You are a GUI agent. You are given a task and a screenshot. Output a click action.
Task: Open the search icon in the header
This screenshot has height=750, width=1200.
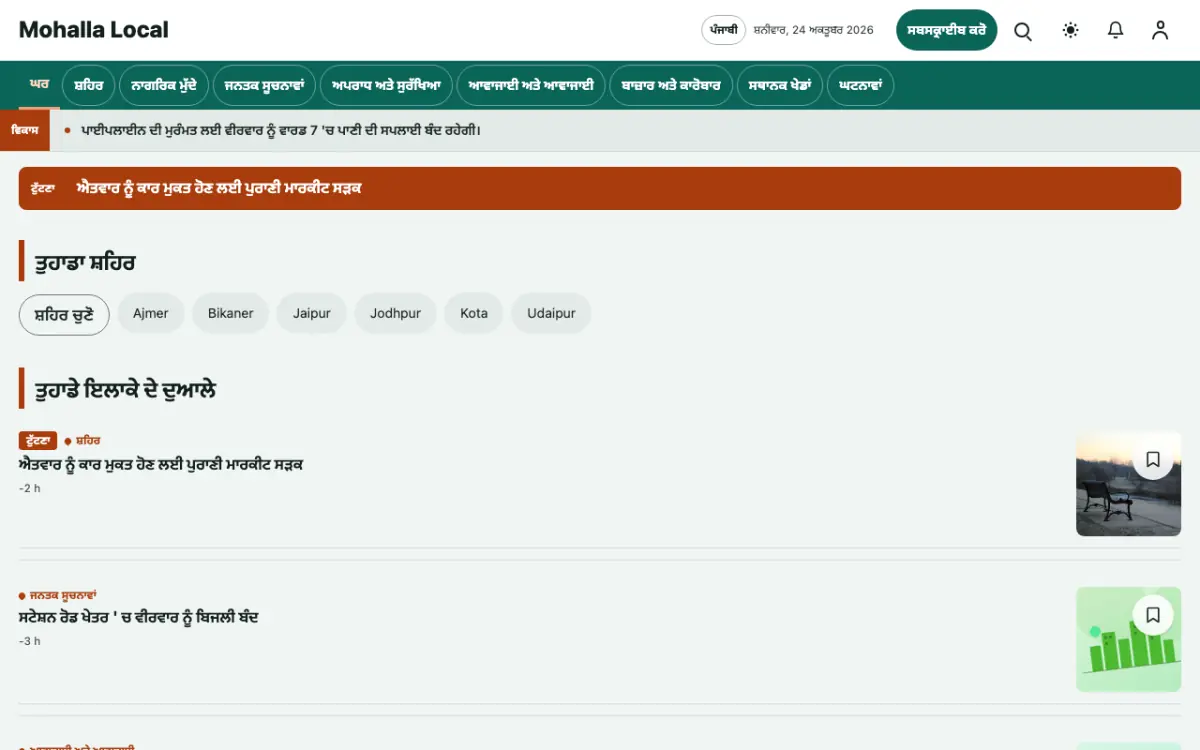point(1023,30)
